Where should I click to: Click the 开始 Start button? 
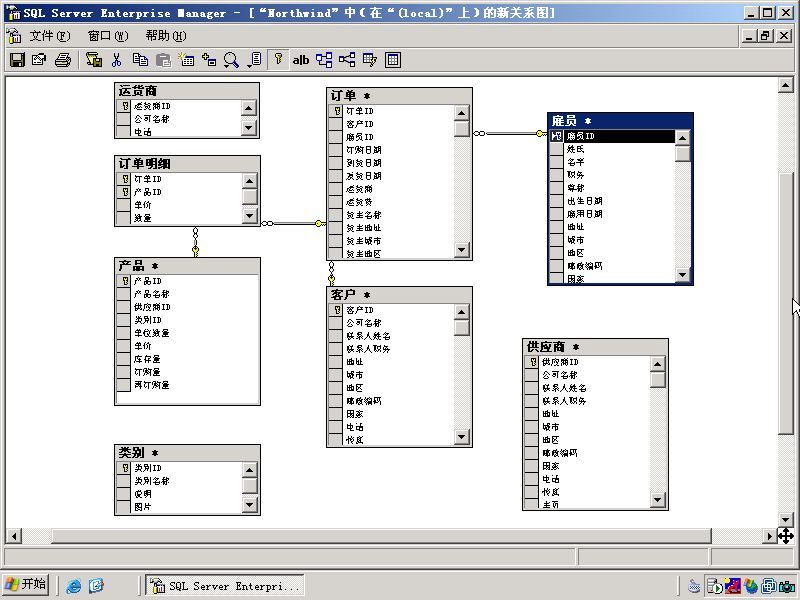tap(26, 585)
